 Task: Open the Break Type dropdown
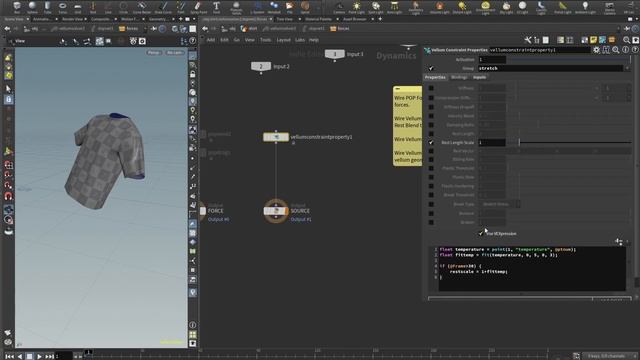click(x=499, y=204)
